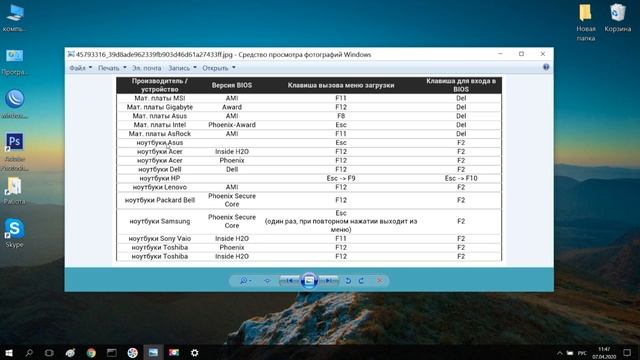This screenshot has width=640, height=360.
Task: Maximize the photo viewer window
Action: [x=521, y=54]
